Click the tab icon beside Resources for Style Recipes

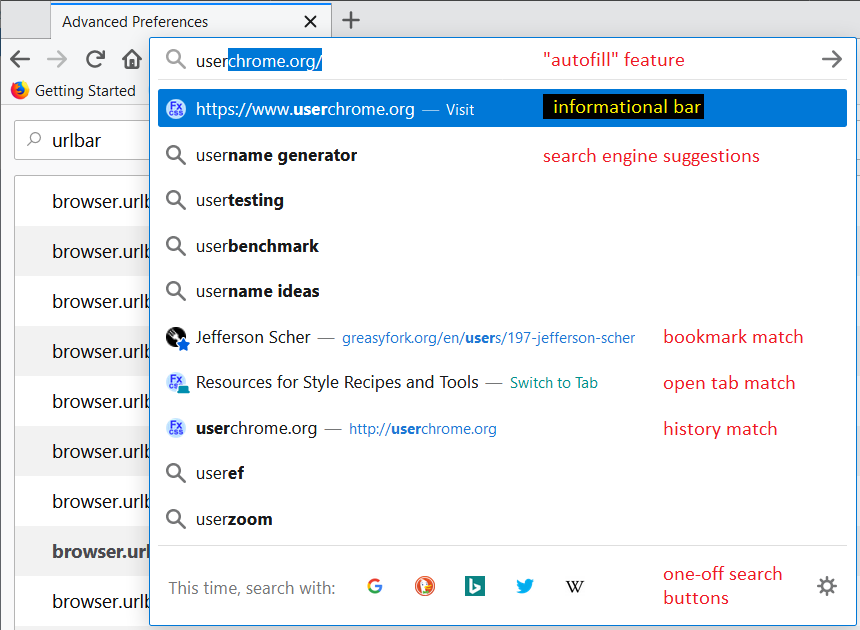(177, 383)
